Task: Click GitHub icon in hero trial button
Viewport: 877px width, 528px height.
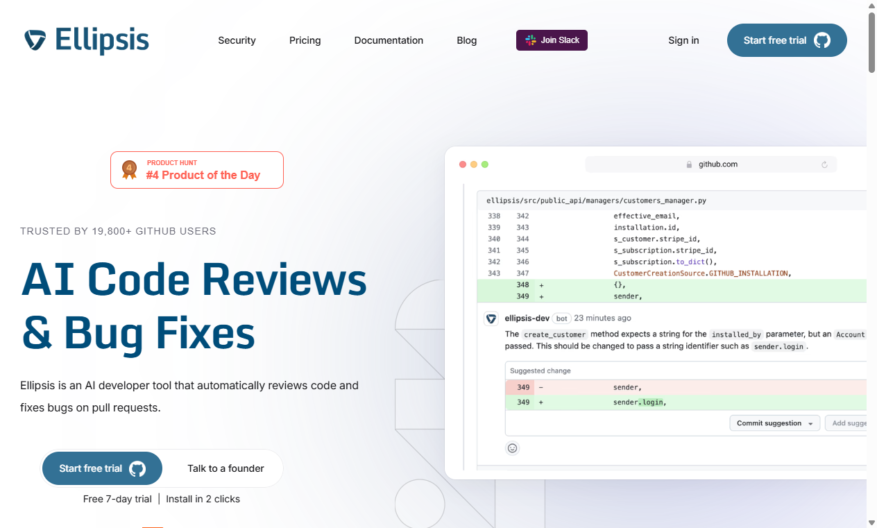Action: pyautogui.click(x=138, y=469)
